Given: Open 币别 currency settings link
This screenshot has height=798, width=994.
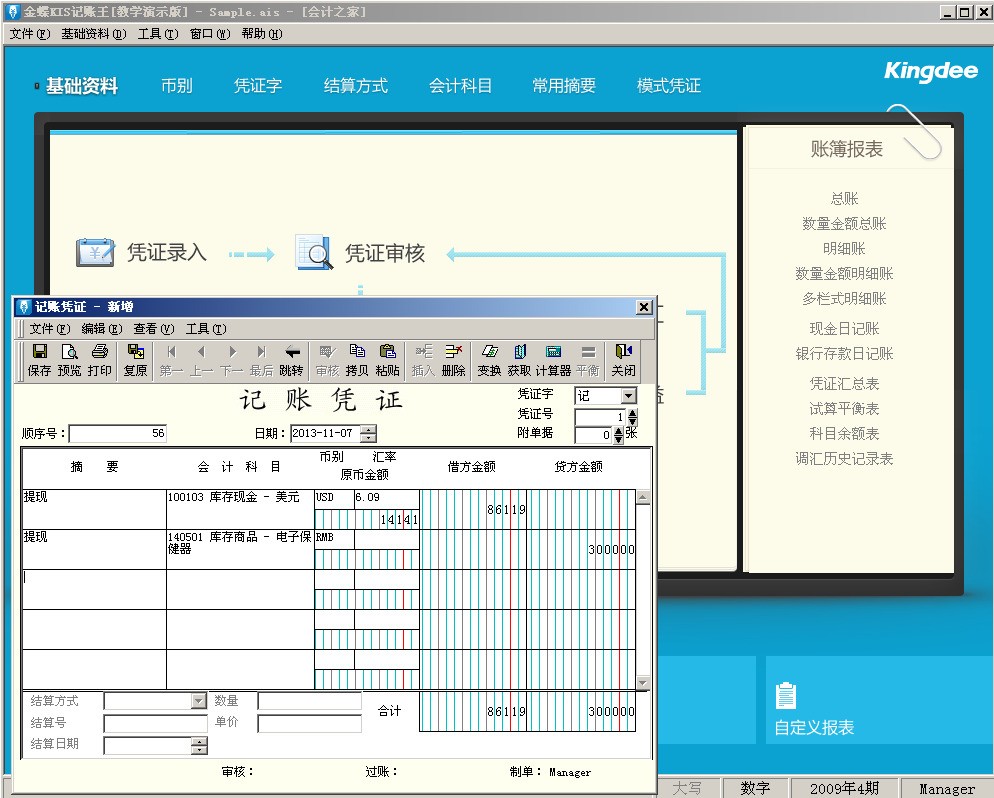Looking at the screenshot, I should pyautogui.click(x=177, y=86).
